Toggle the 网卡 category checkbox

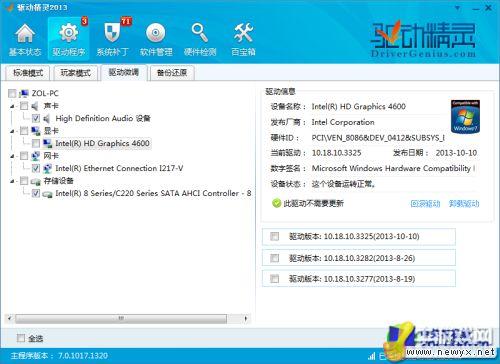24,156
